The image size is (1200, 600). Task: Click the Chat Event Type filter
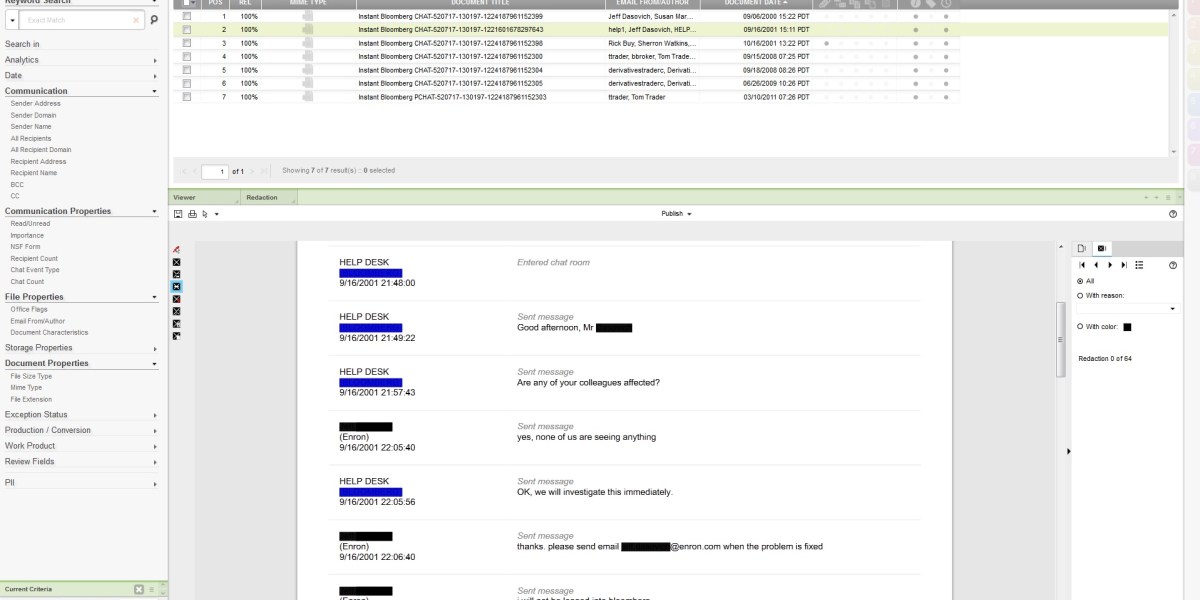[35, 270]
